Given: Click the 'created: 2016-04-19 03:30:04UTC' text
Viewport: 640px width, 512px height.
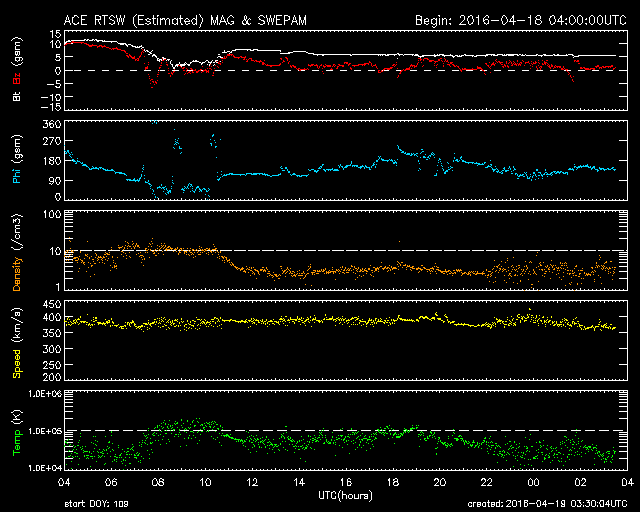Looking at the screenshot, I should click(x=547, y=504).
